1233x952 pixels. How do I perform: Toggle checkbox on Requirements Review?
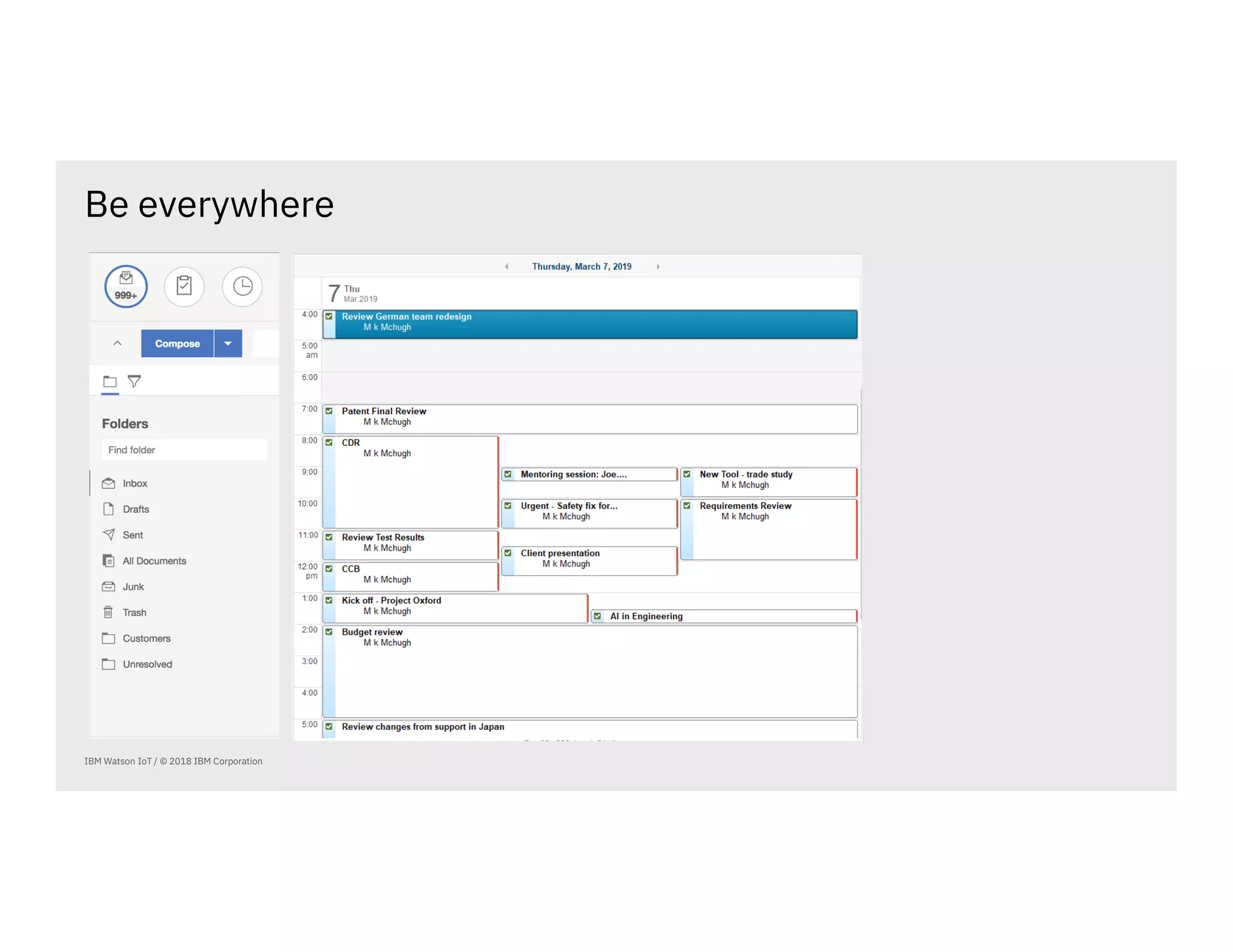(x=687, y=506)
